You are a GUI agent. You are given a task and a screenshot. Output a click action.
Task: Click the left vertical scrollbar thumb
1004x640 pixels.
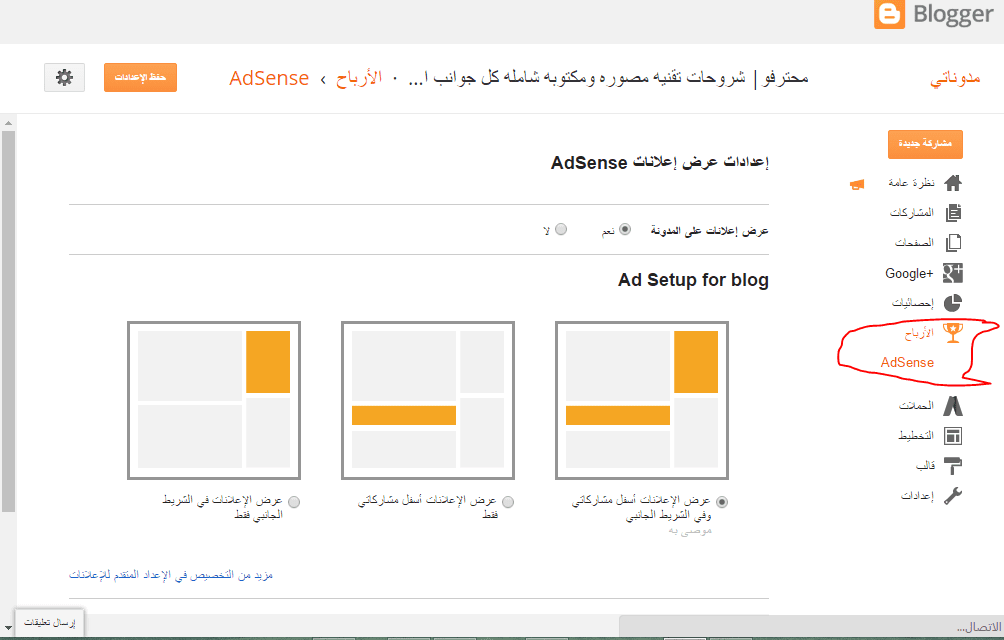point(8,321)
